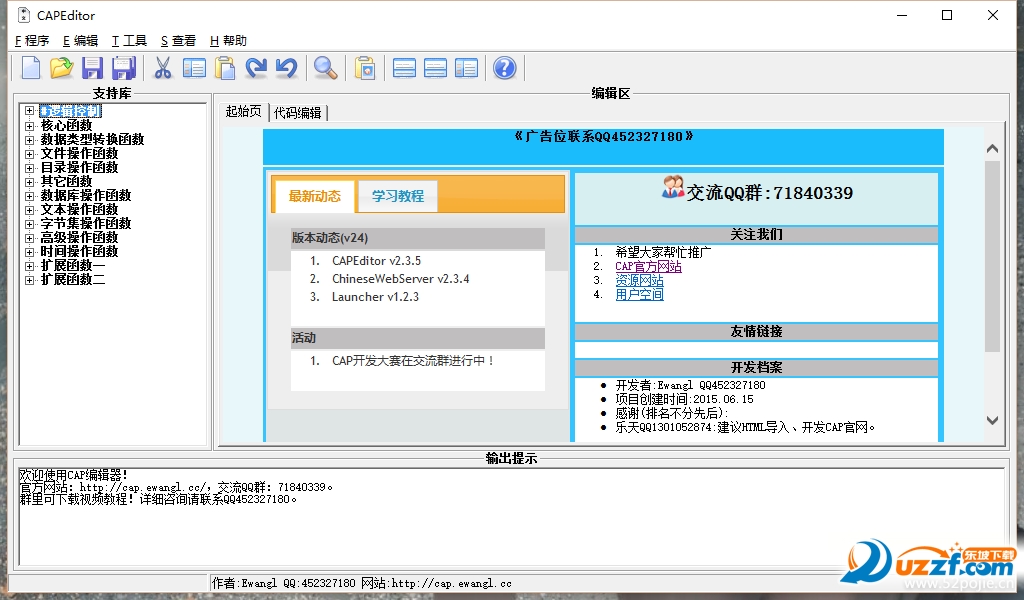This screenshot has width=1024, height=600.
Task: Click the redo arrow icon
Action: (256, 68)
